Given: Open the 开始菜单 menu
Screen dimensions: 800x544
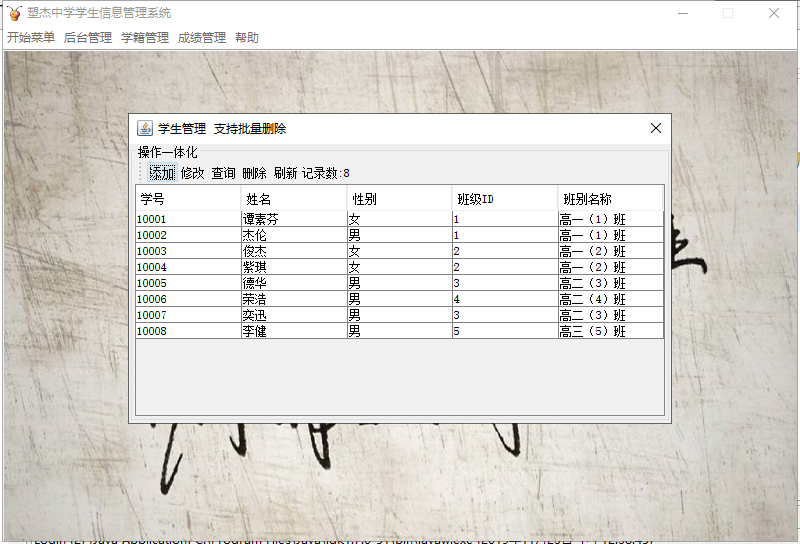Looking at the screenshot, I should pos(31,38).
